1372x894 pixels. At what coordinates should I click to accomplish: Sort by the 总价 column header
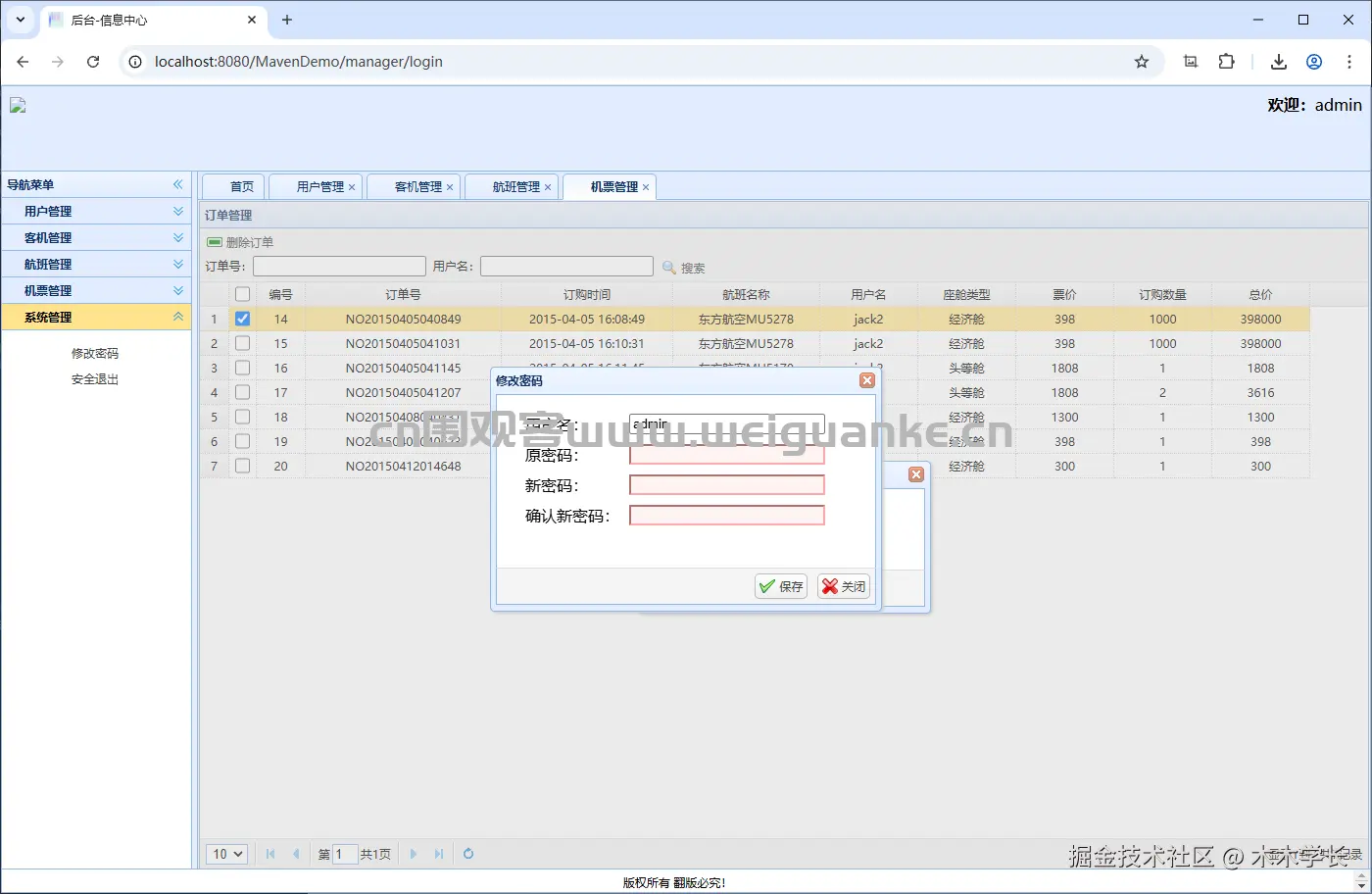click(x=1260, y=294)
